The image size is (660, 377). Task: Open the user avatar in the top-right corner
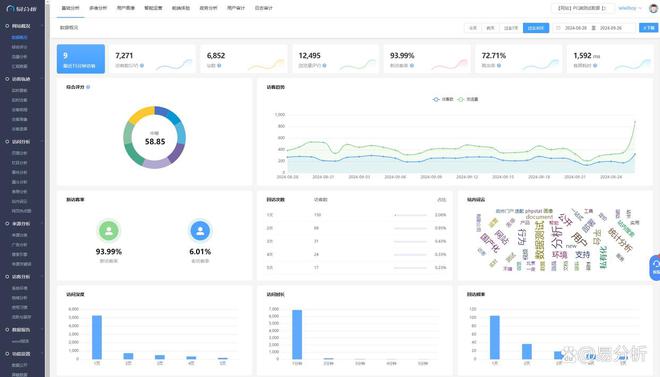[x=653, y=8]
